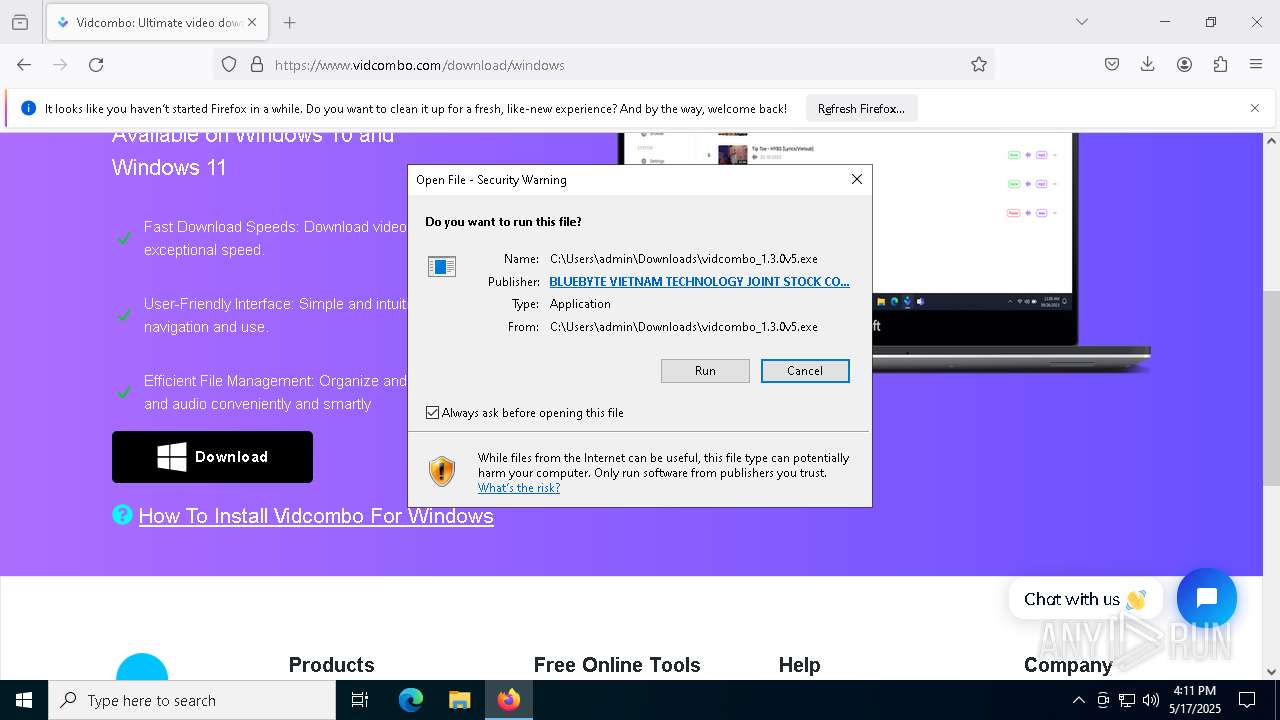Open the Firefox hamburger menu
Image resolution: width=1280 pixels, height=720 pixels.
(x=1256, y=65)
